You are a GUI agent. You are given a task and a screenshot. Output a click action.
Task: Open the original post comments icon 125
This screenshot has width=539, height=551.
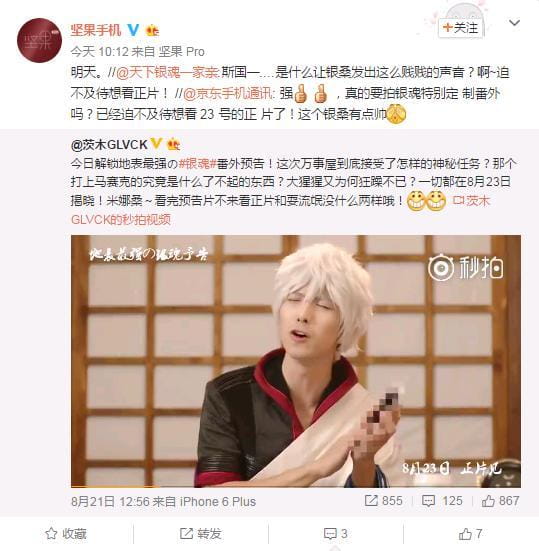[x=442, y=501]
